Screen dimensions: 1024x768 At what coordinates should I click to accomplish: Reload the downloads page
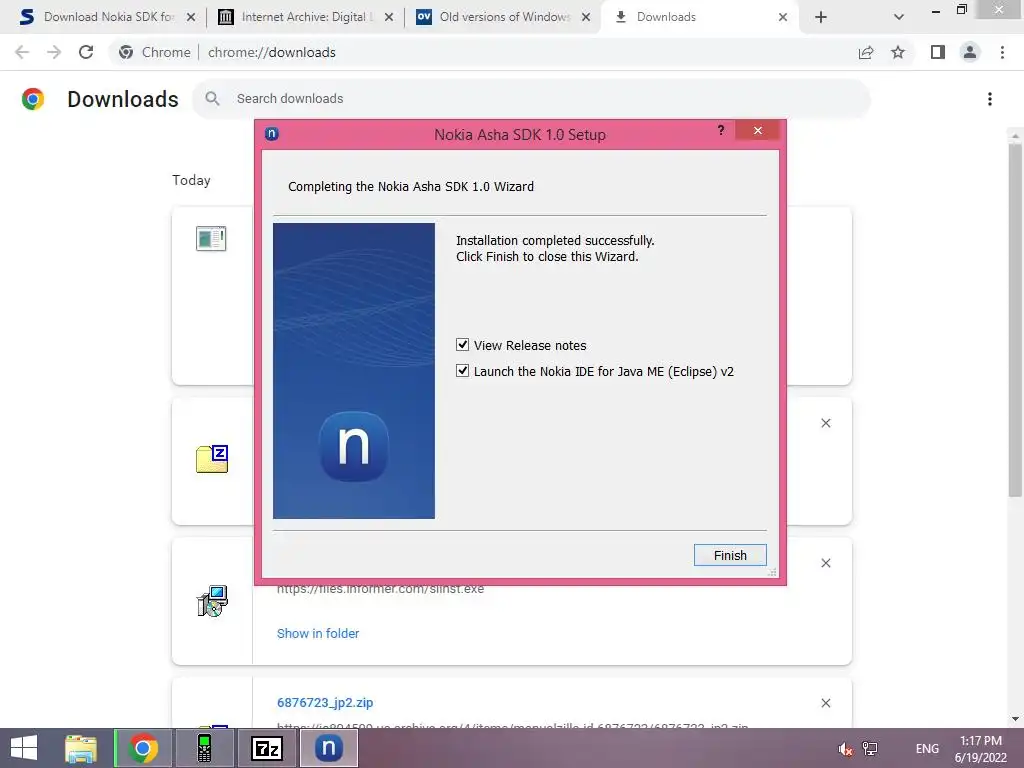86,52
